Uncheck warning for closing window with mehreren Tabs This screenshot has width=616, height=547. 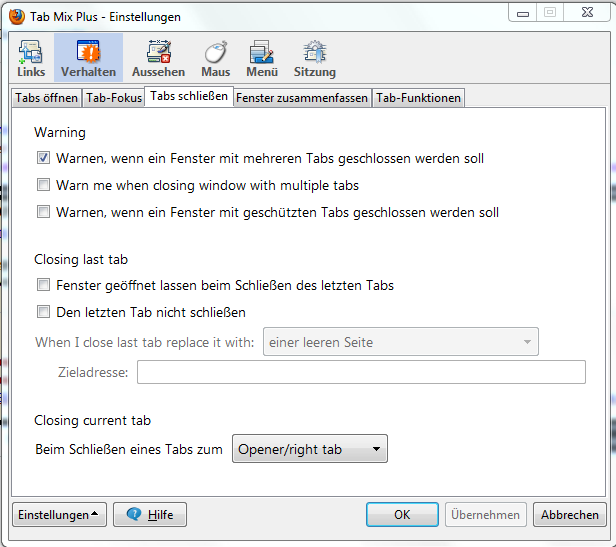43,158
